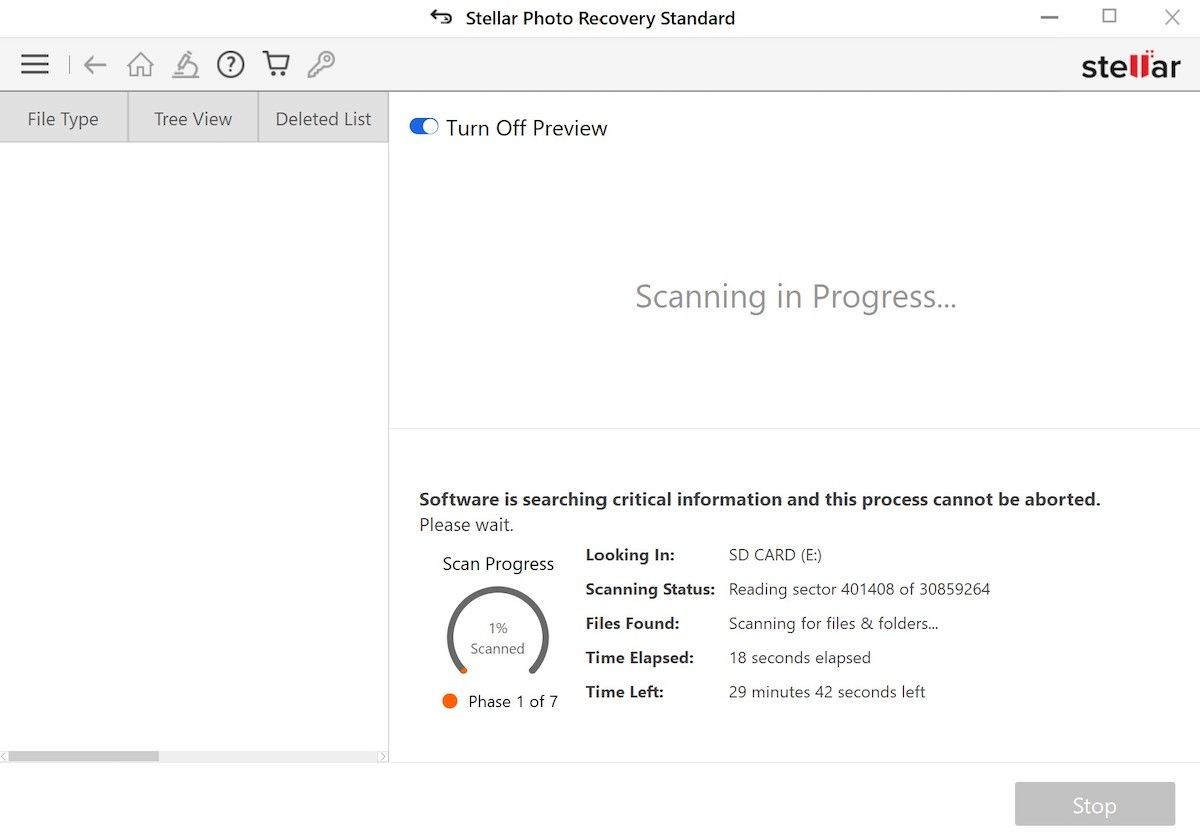Click the "Files Found:" label
The height and width of the screenshot is (836, 1200).
tap(633, 623)
